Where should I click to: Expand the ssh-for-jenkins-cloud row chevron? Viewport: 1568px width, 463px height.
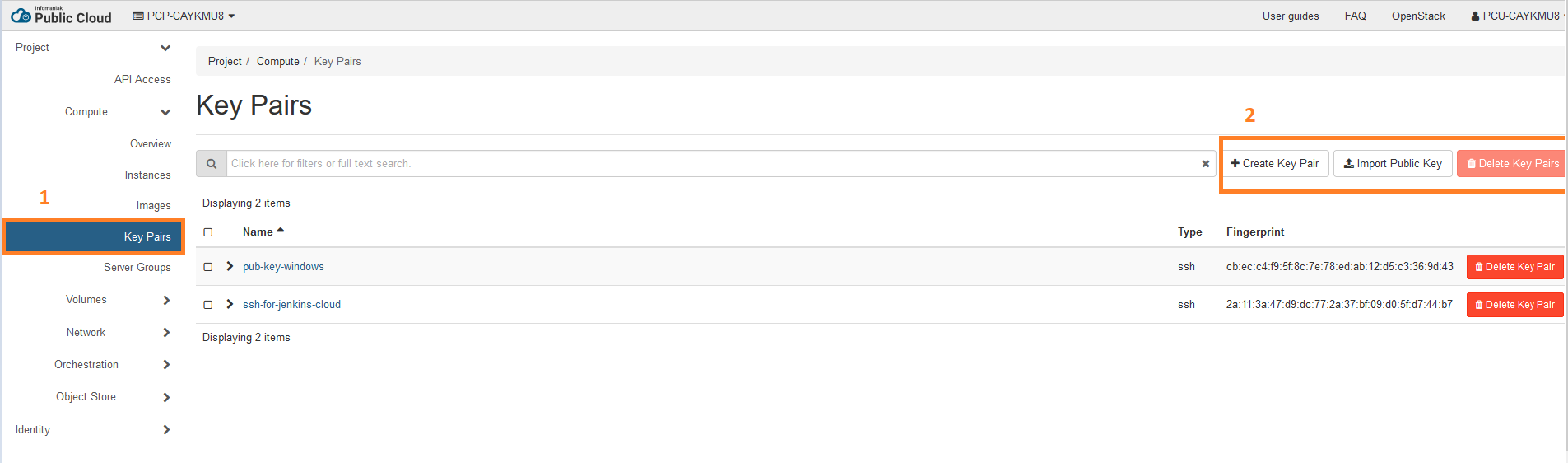click(x=230, y=304)
